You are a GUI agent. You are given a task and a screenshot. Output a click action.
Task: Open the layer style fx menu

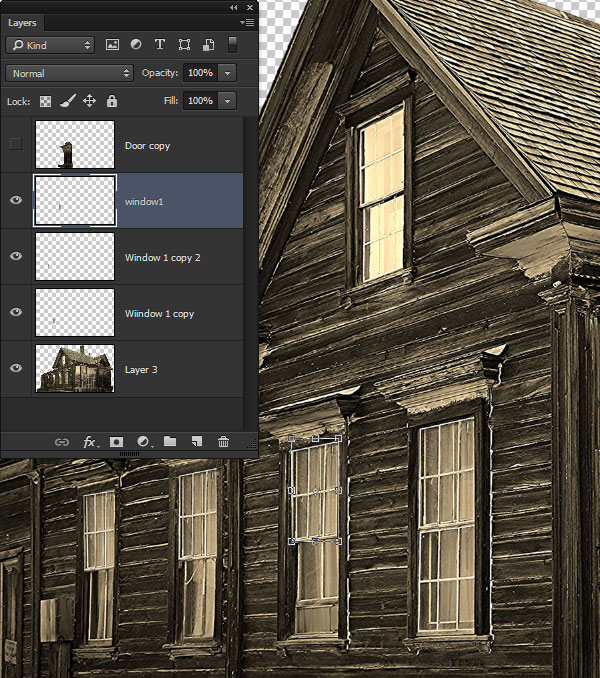click(89, 441)
